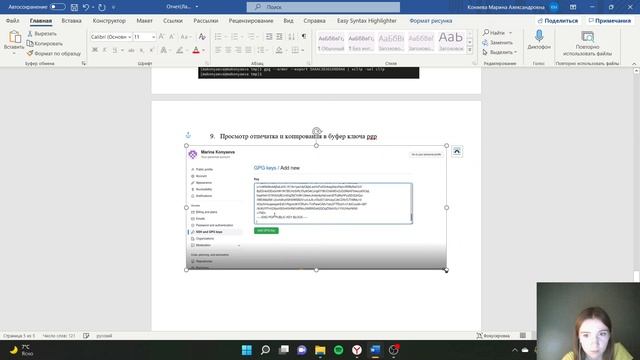Switch to the Макет tab
This screenshot has height=360, width=640.
(144, 20)
